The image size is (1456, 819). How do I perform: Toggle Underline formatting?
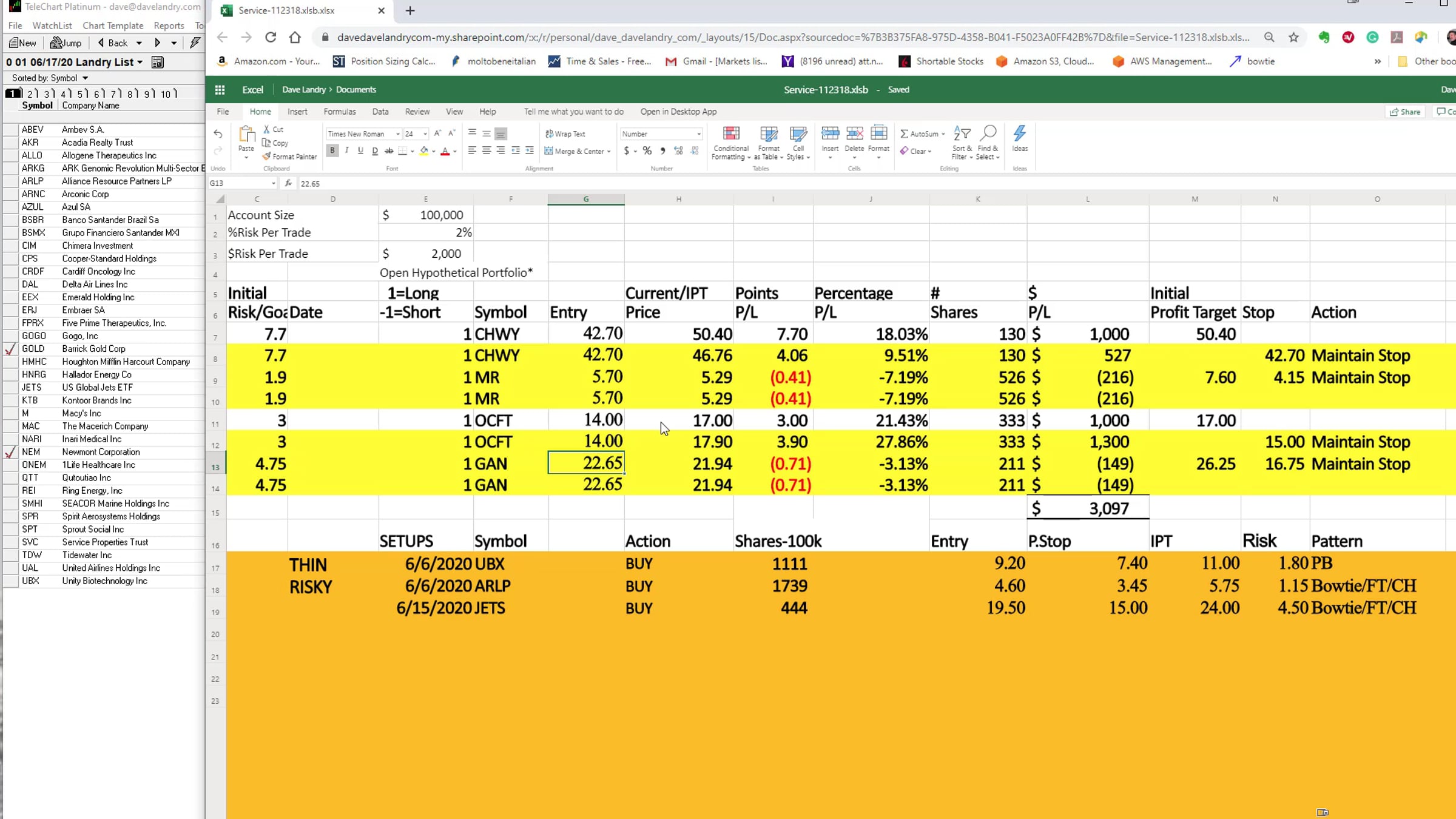[x=360, y=150]
